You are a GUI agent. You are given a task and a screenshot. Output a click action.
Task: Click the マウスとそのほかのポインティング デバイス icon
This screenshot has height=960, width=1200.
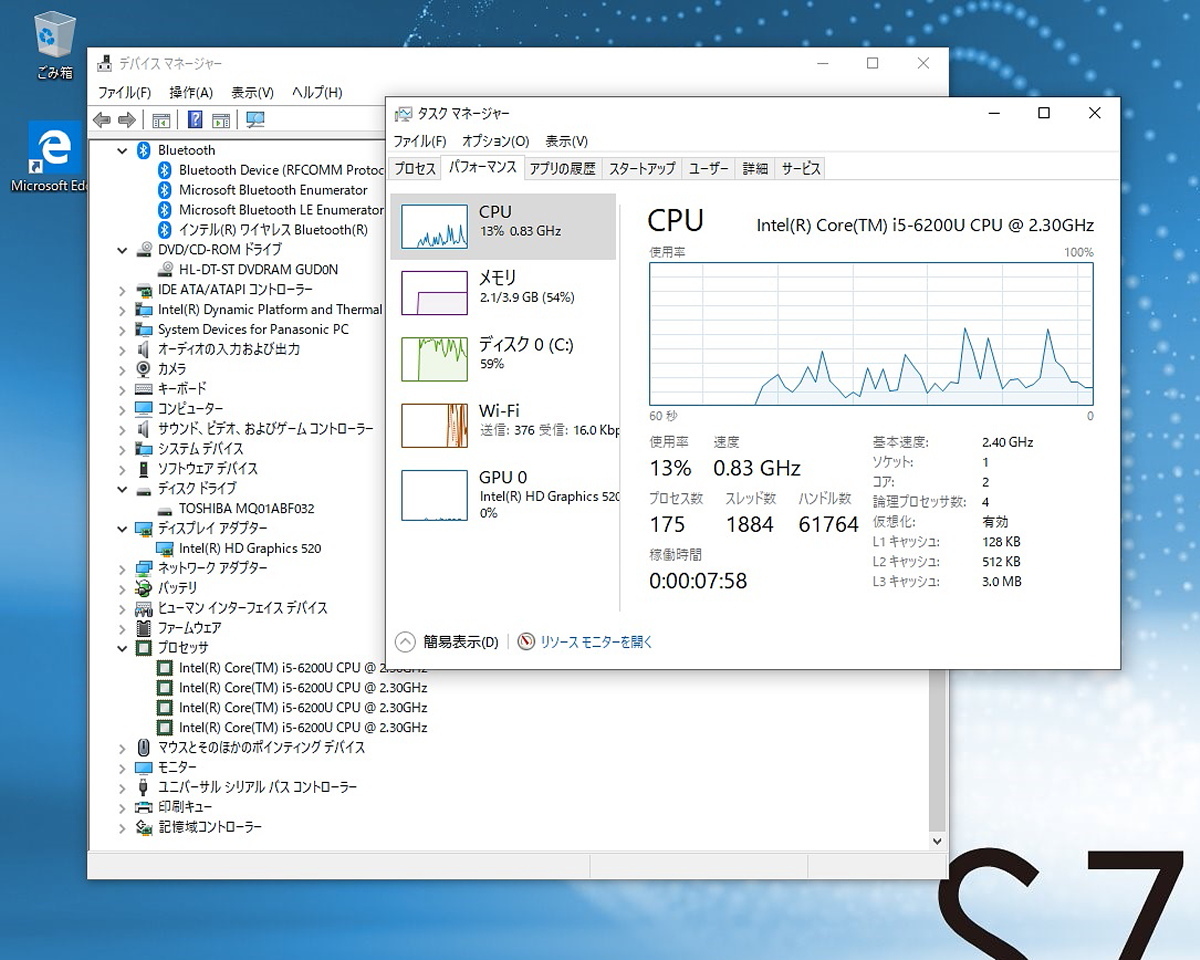[144, 747]
